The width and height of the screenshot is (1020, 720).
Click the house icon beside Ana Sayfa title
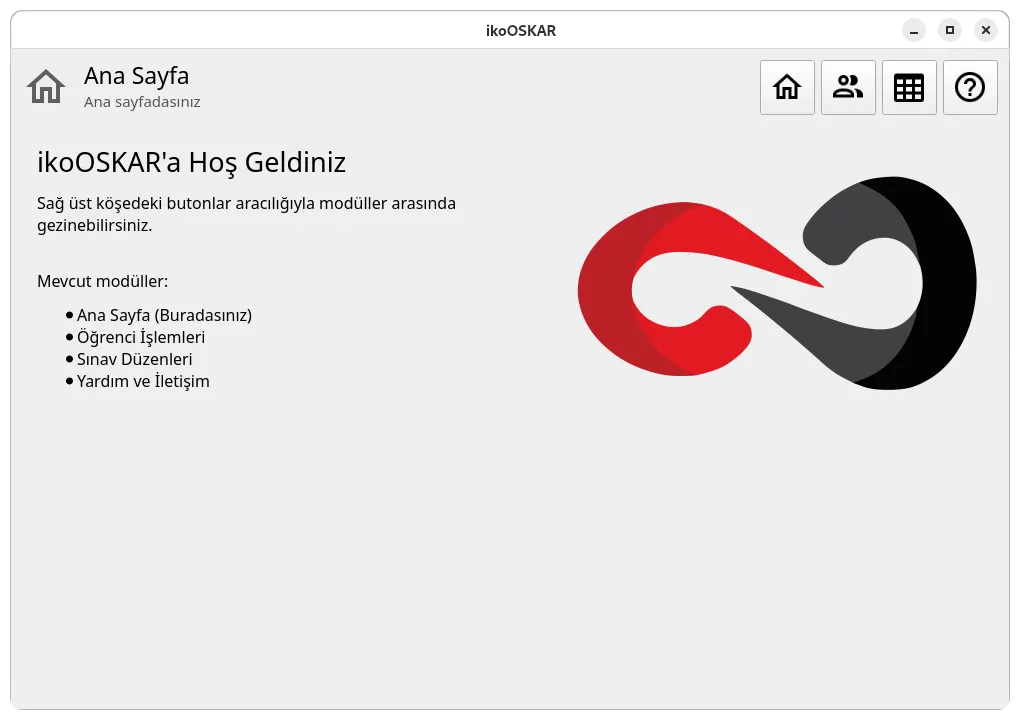pyautogui.click(x=46, y=87)
